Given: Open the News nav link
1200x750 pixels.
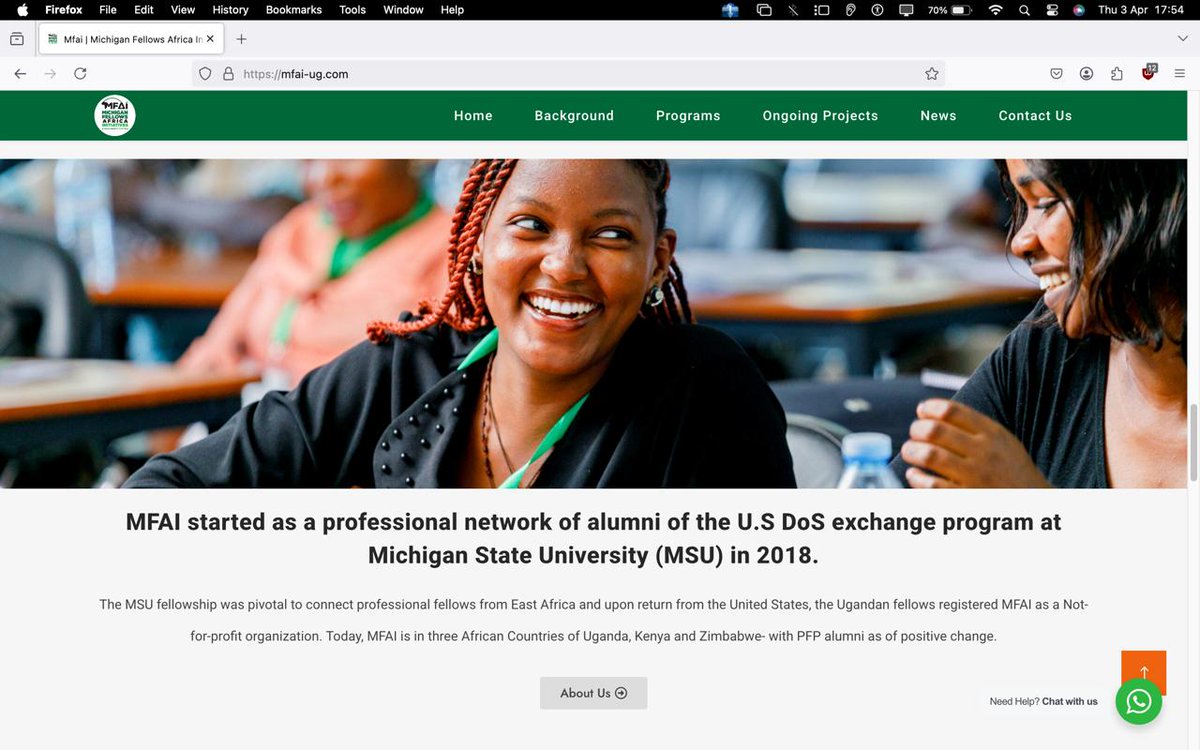Looking at the screenshot, I should pyautogui.click(x=938, y=116).
